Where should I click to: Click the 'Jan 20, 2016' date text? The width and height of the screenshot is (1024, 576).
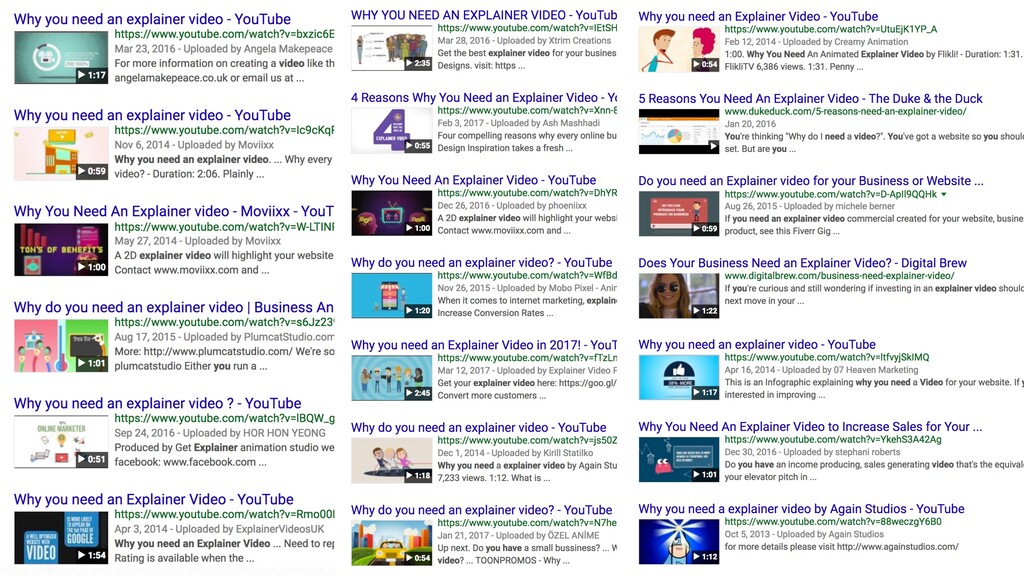[x=750, y=124]
